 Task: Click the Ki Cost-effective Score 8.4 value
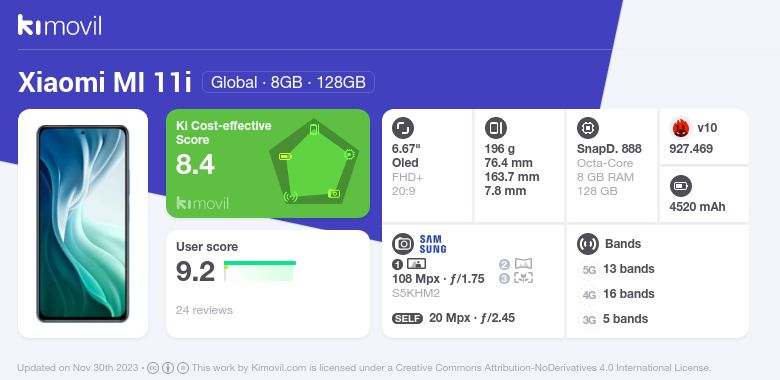coord(195,165)
